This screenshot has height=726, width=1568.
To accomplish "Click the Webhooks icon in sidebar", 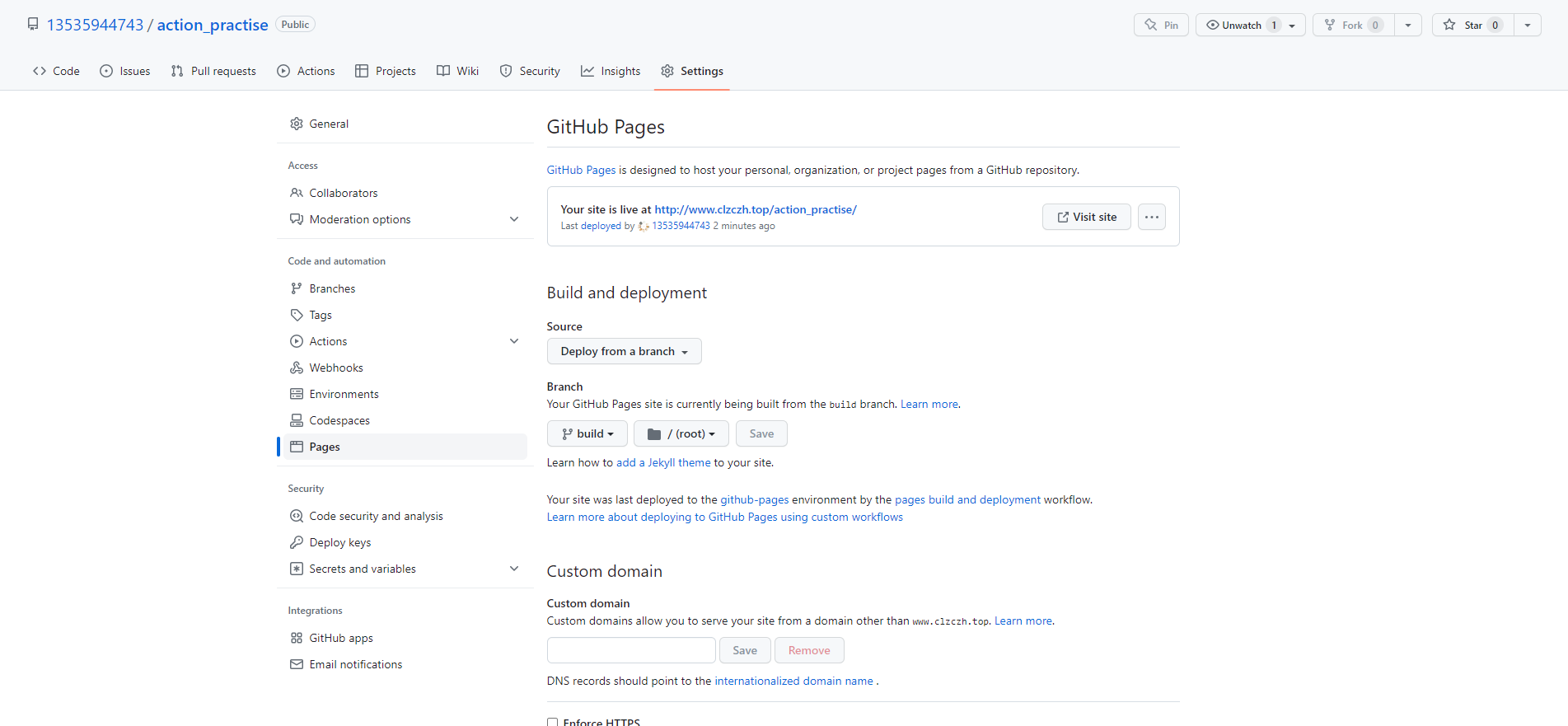I will (297, 368).
